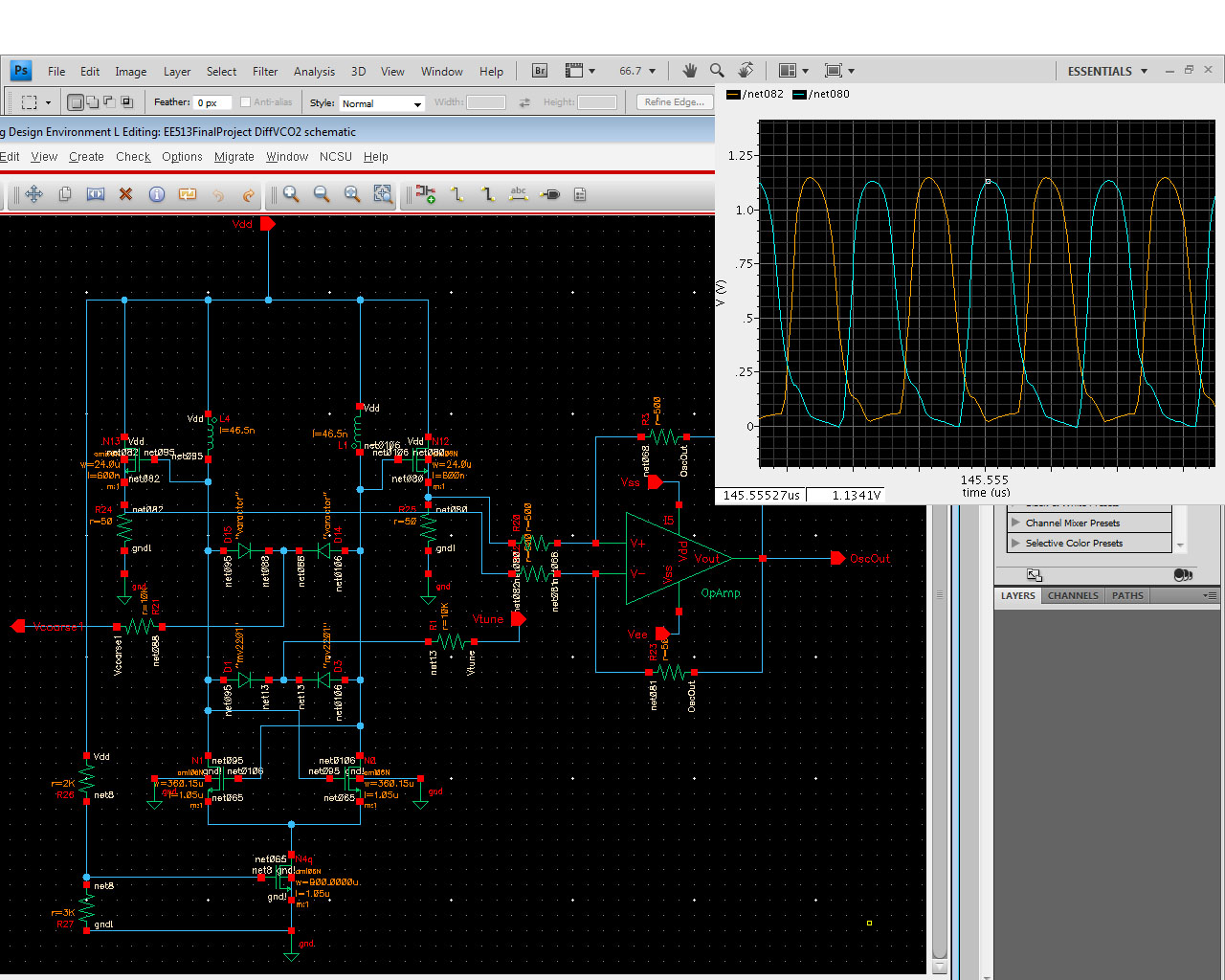The height and width of the screenshot is (980, 1225).
Task: Select the New selection mode button
Action: pos(77,102)
